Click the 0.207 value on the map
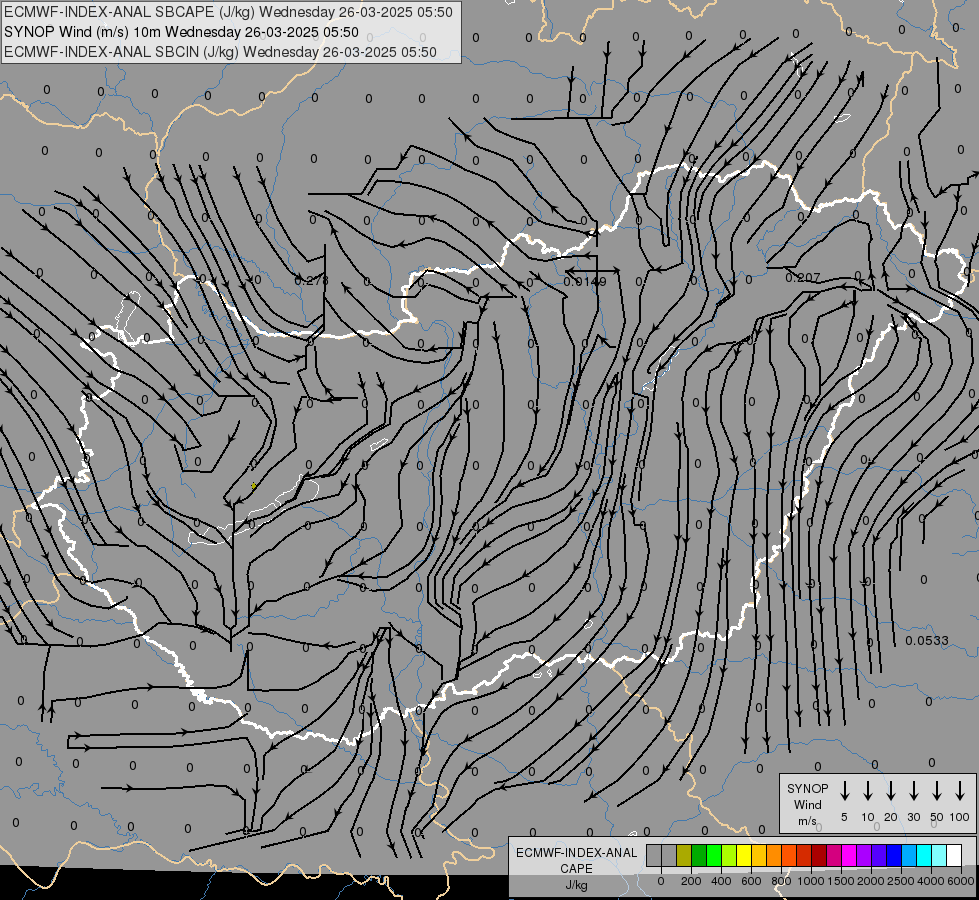 (x=803, y=277)
